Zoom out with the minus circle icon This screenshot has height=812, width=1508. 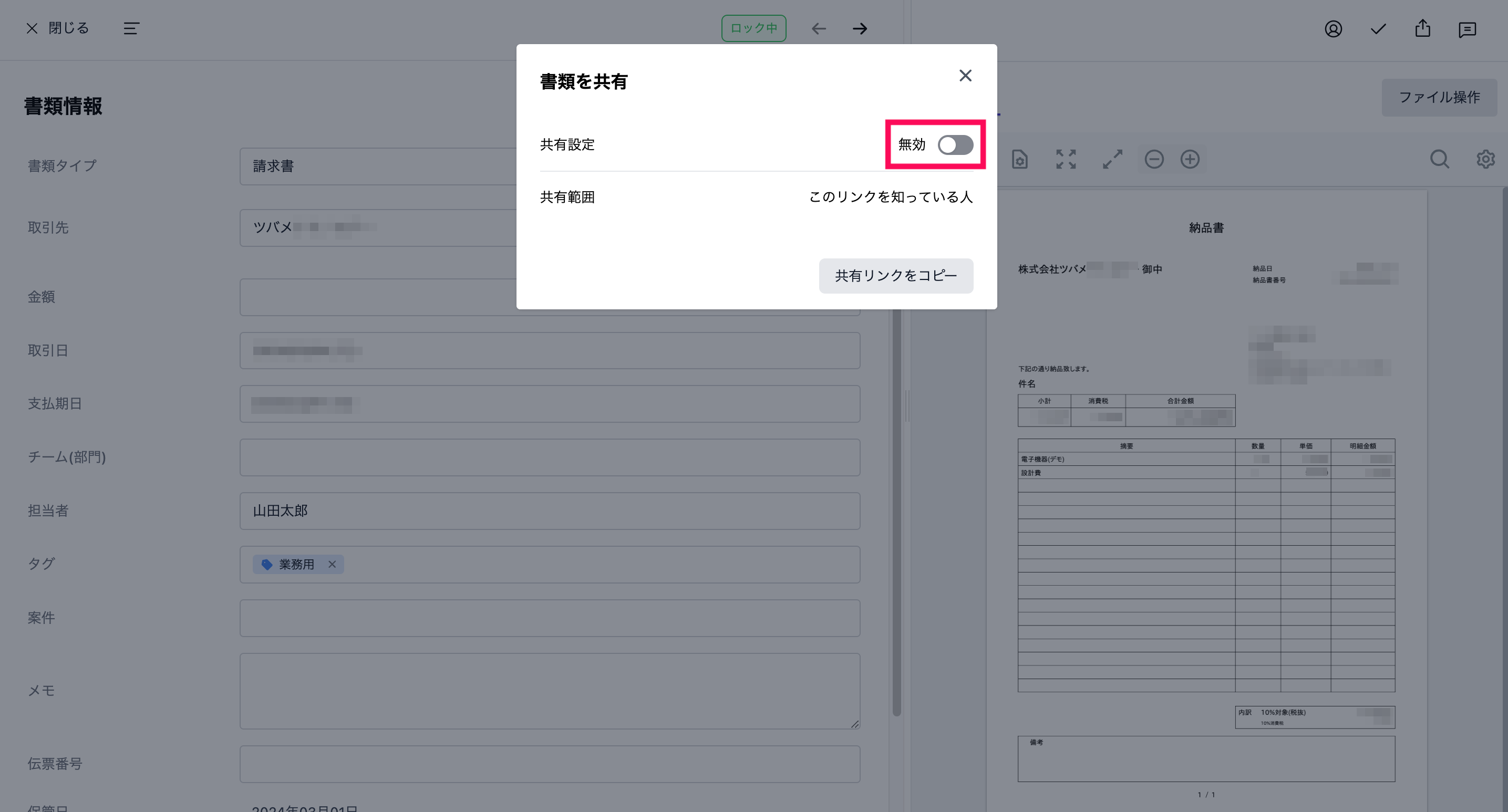coord(1154,159)
